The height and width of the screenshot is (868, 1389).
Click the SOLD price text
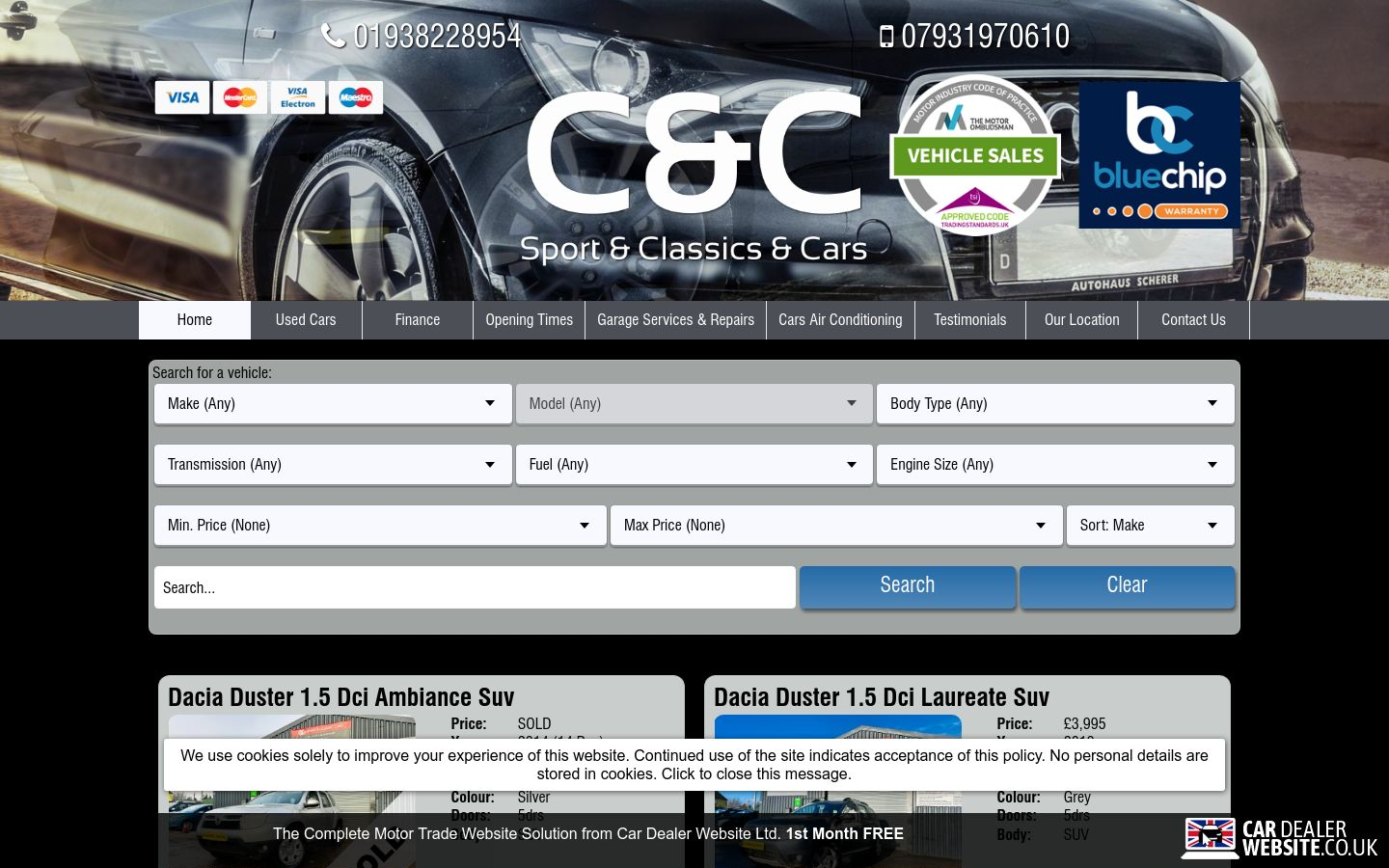pyautogui.click(x=534, y=723)
